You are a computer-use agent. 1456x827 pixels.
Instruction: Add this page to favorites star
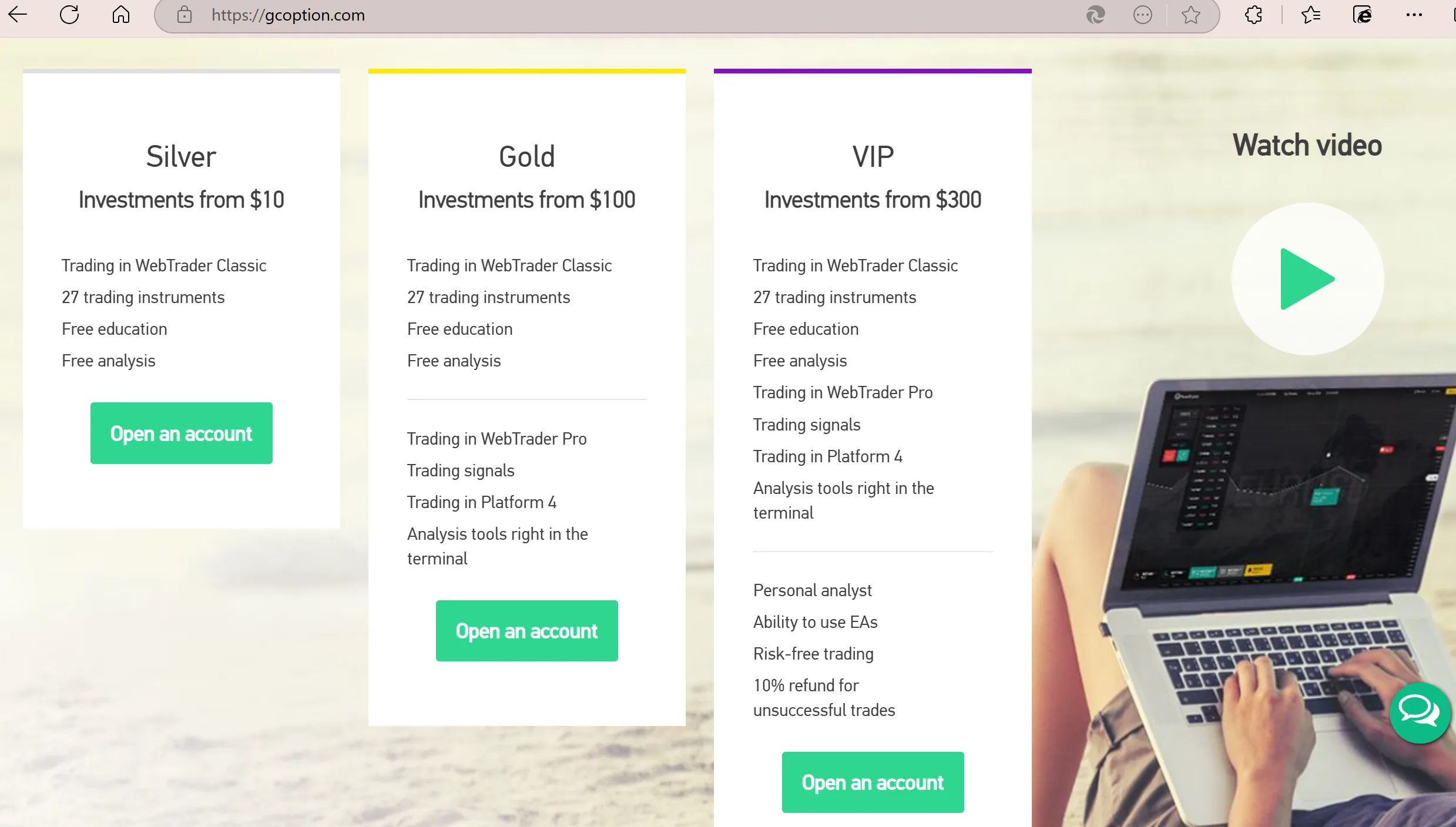click(1190, 15)
